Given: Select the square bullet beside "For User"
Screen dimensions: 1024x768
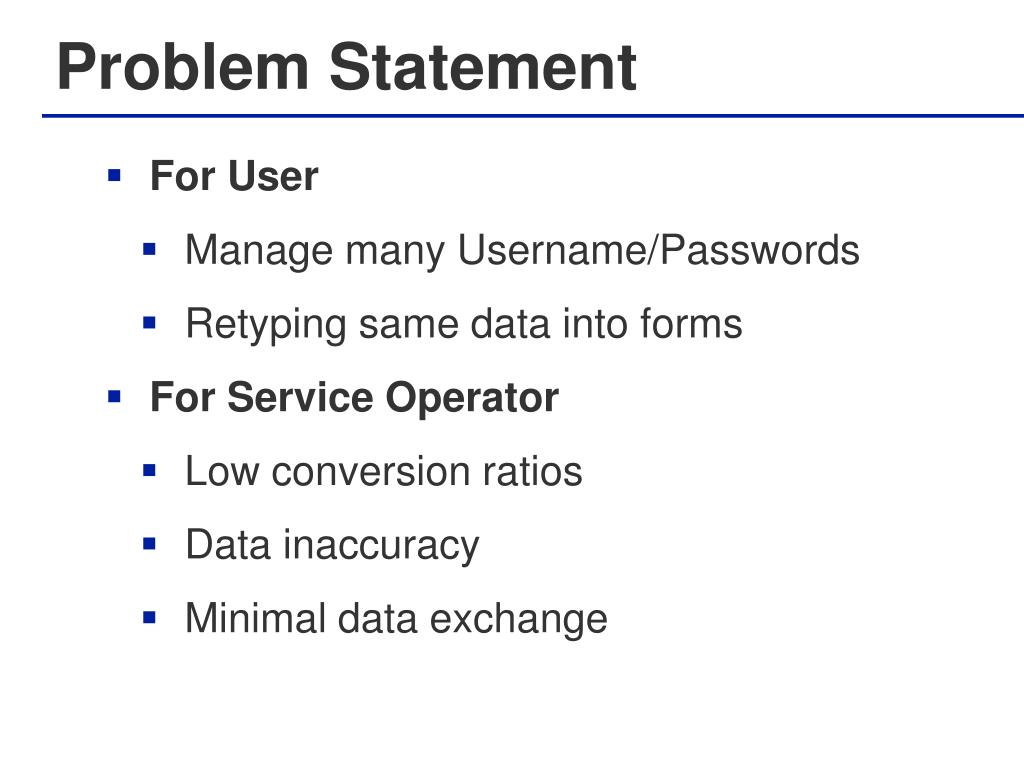Looking at the screenshot, I should (114, 175).
